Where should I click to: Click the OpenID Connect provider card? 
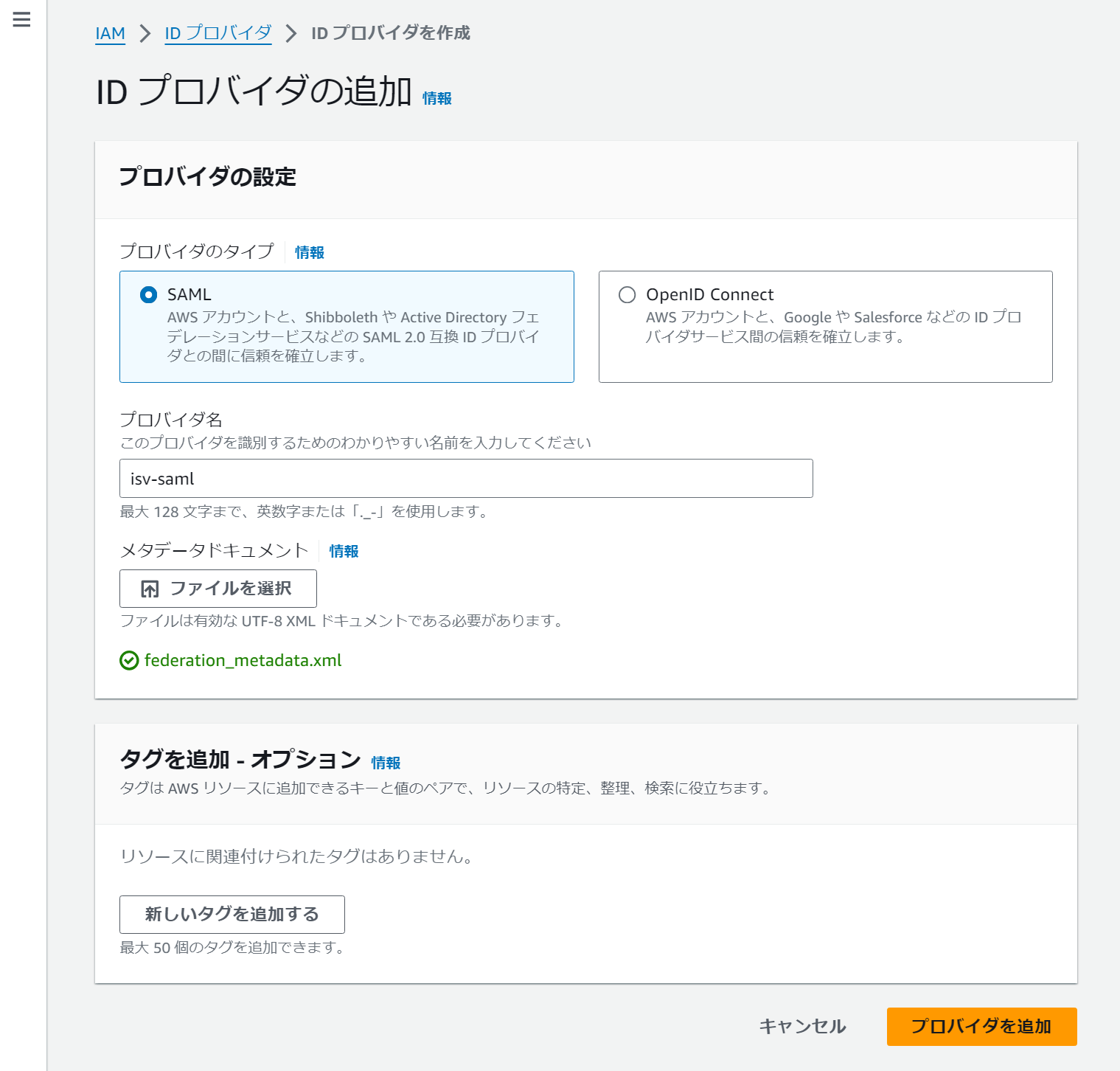pyautogui.click(x=825, y=327)
